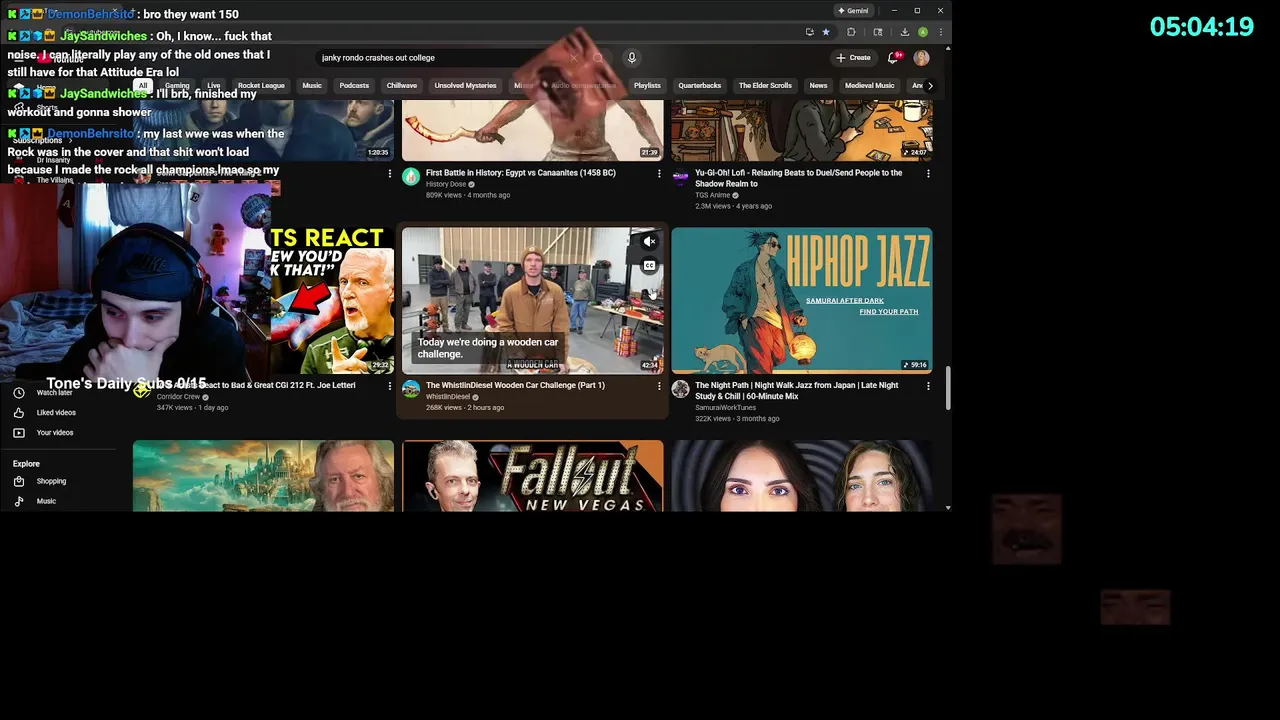The image size is (1280, 720).
Task: Open options menu for Corridor Crew video
Action: click(390, 386)
